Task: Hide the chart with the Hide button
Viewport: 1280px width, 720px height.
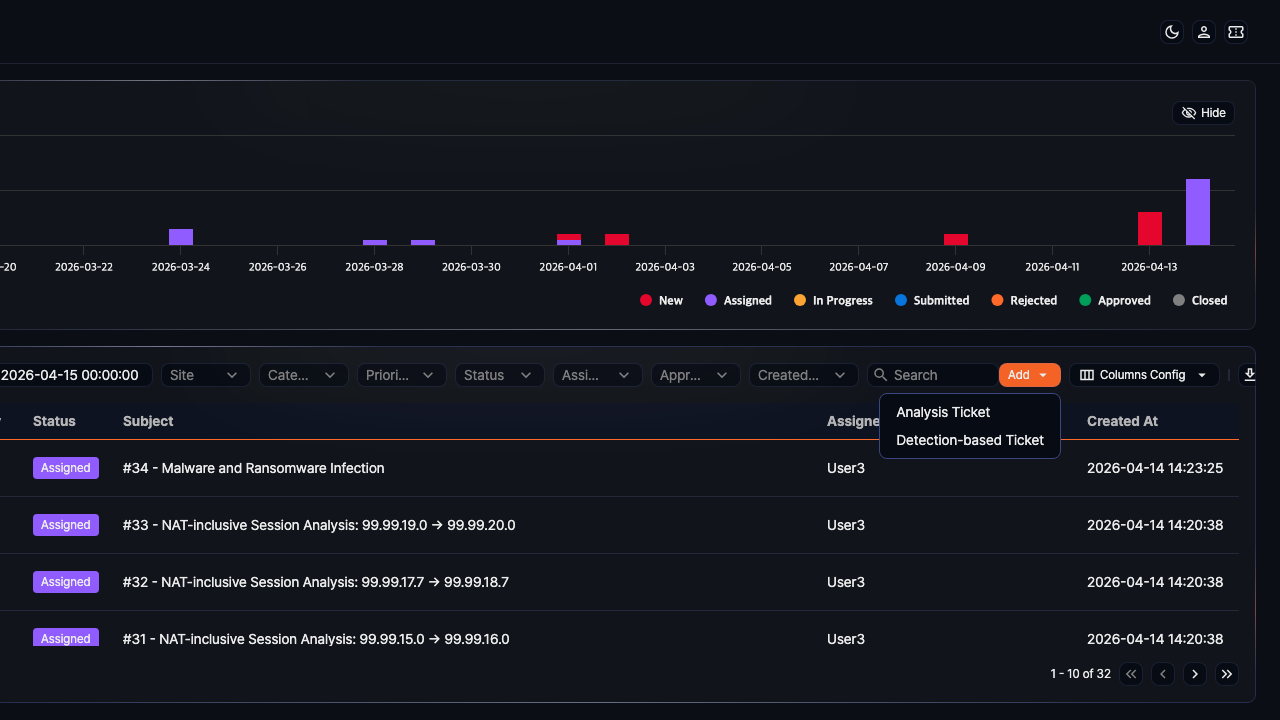Action: (x=1203, y=113)
